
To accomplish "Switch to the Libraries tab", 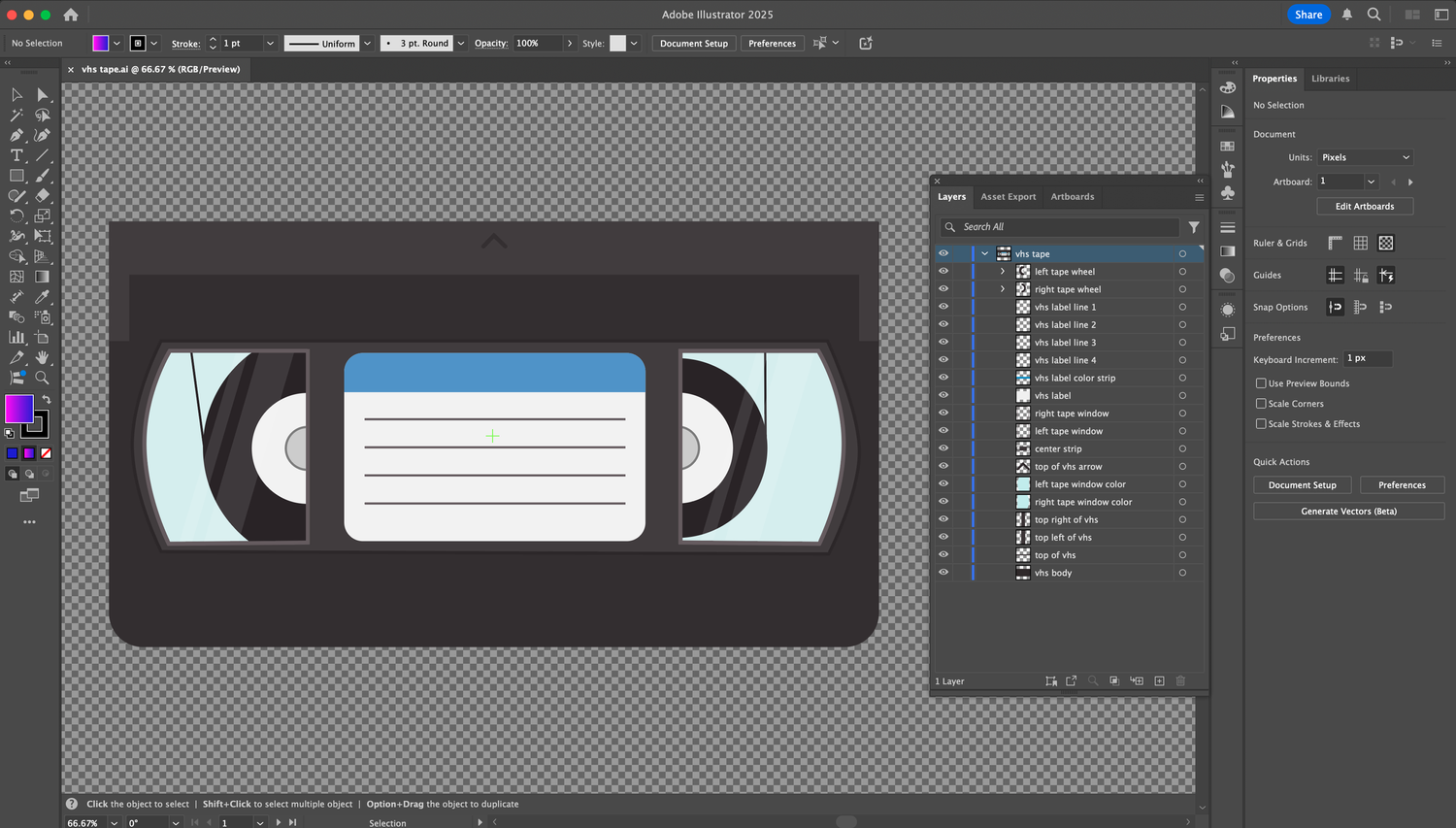I will tap(1330, 79).
